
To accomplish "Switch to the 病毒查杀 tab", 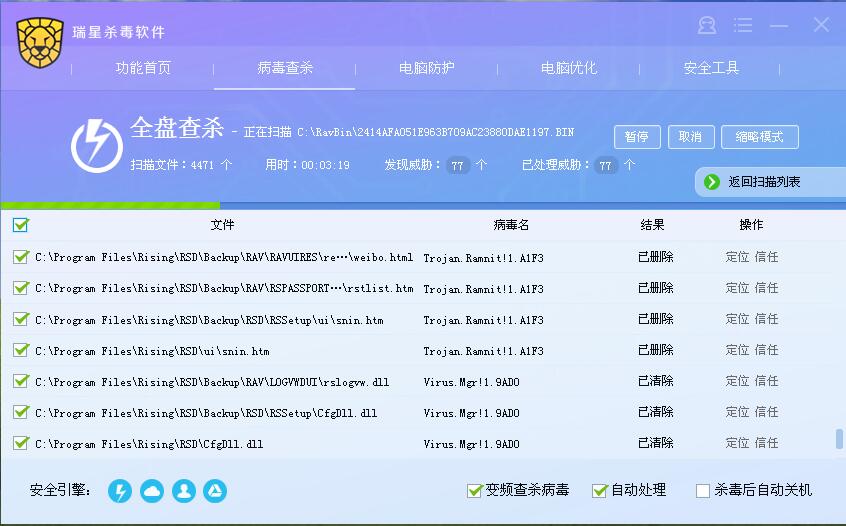I will 285,68.
